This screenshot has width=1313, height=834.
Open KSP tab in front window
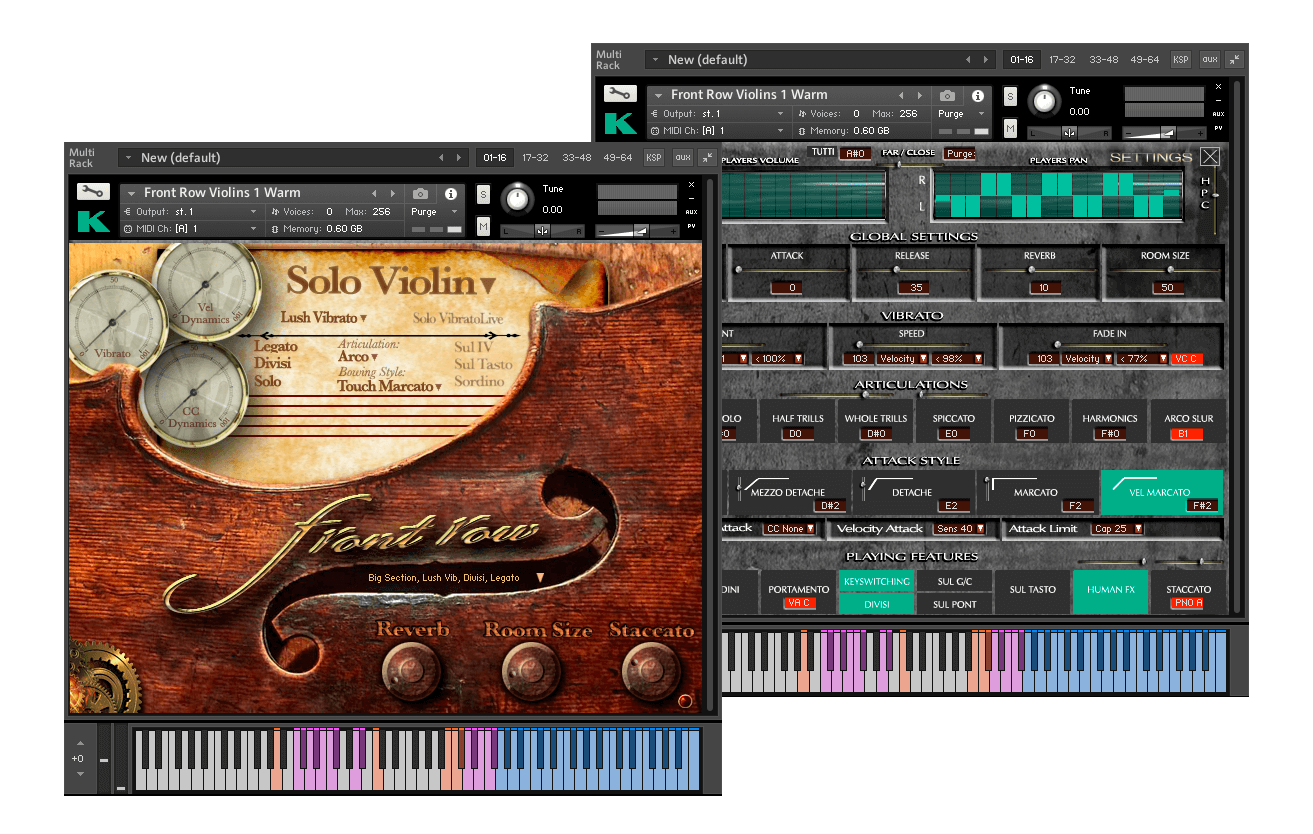tap(654, 158)
